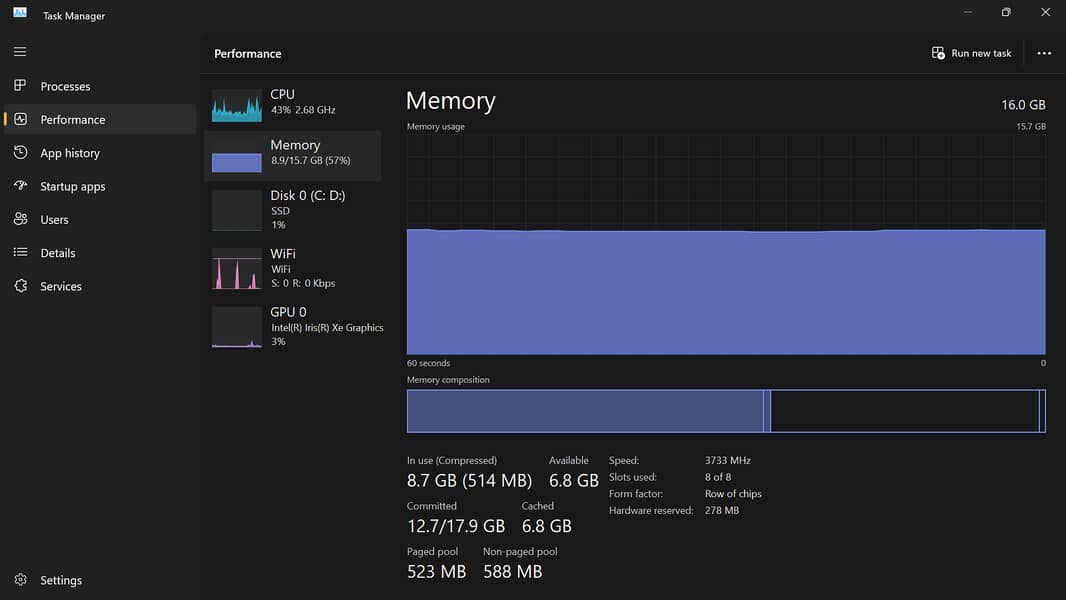Open the Services puzzle icon
The image size is (1066, 600).
pyautogui.click(x=20, y=286)
